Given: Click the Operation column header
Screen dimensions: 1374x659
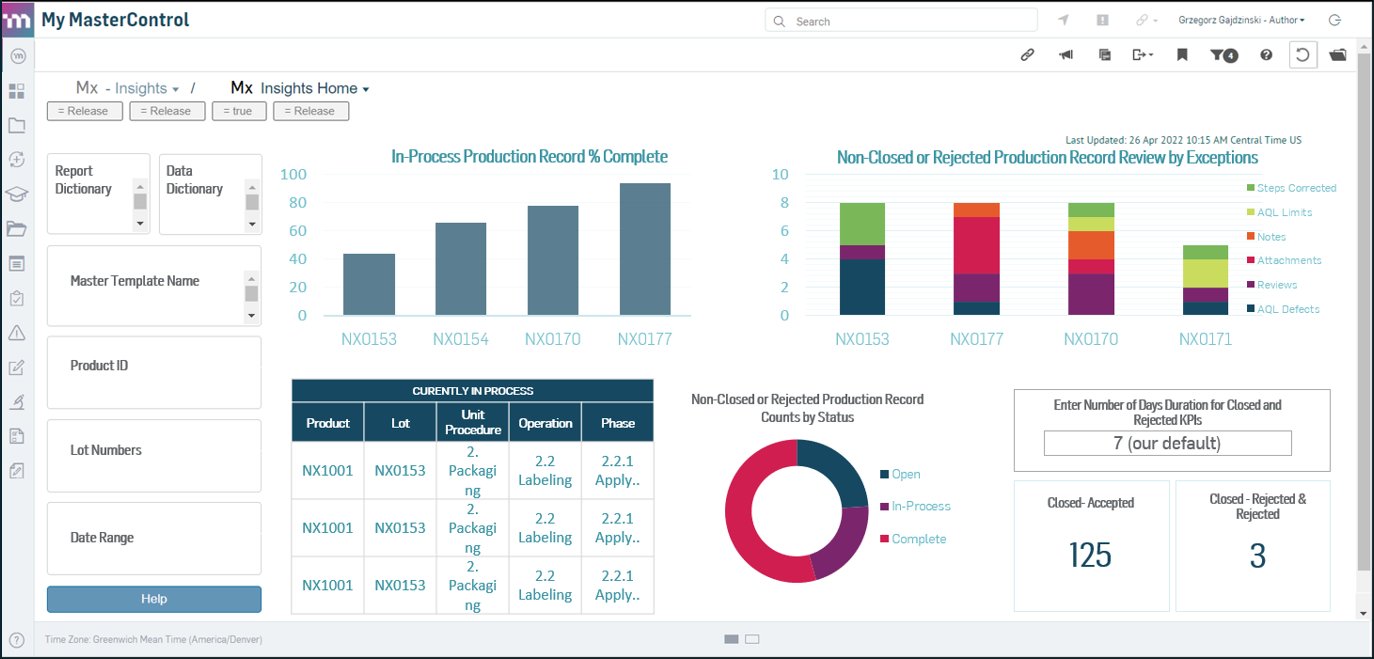Looking at the screenshot, I should pyautogui.click(x=545, y=422).
